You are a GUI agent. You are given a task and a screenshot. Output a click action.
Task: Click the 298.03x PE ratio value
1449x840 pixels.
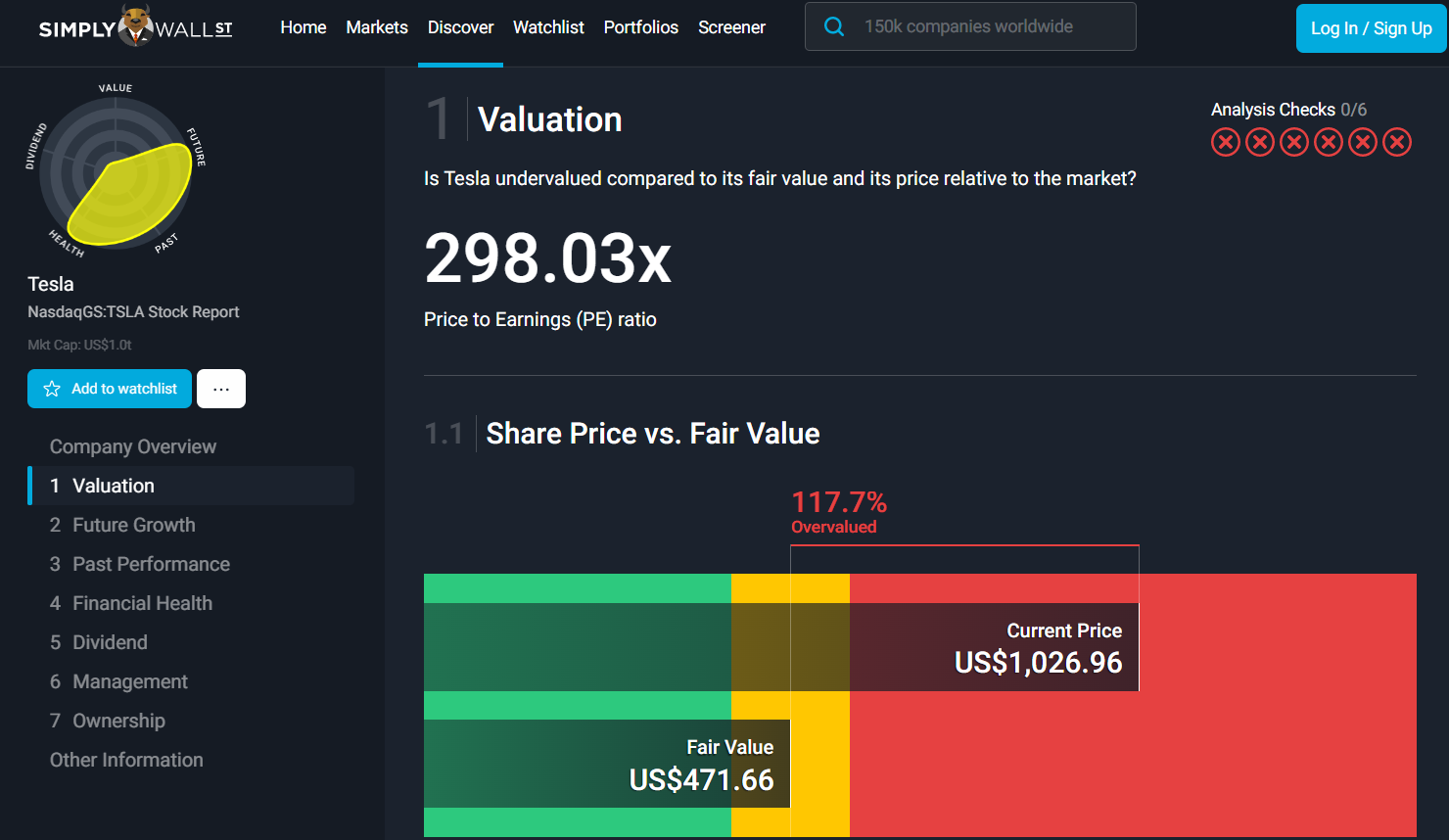point(548,259)
